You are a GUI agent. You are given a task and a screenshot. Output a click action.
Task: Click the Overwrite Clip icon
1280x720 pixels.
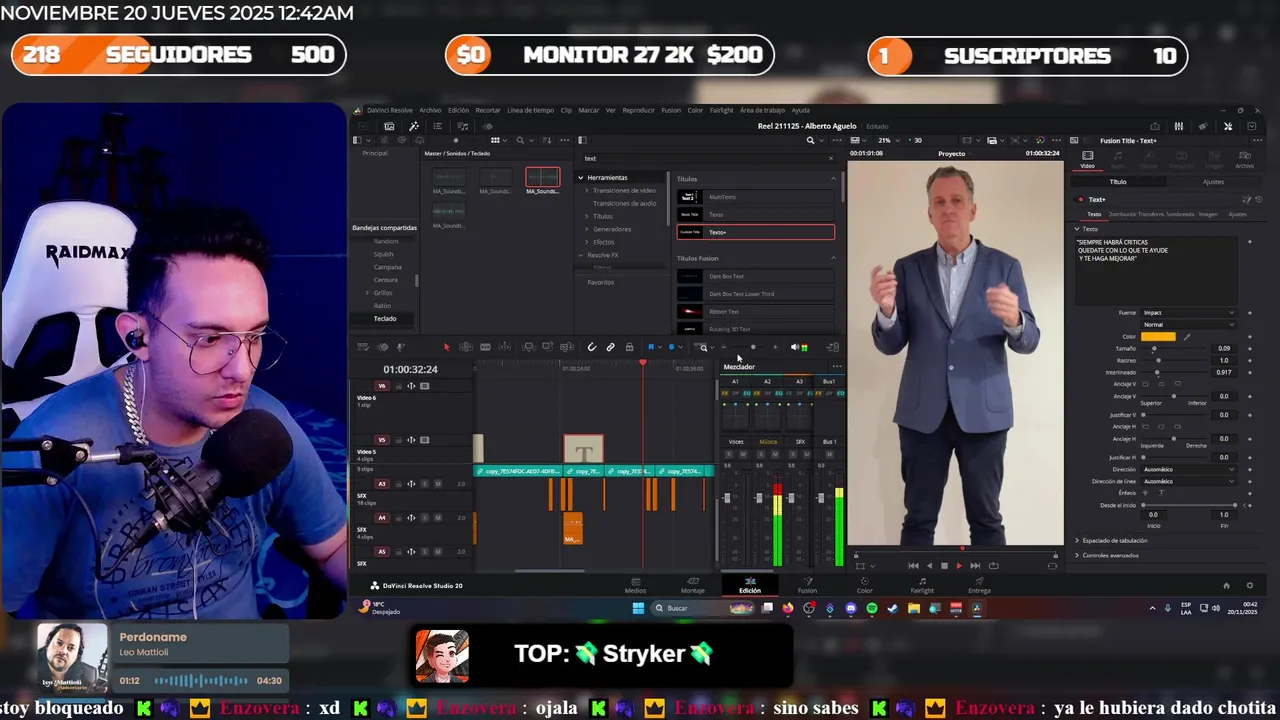548,347
